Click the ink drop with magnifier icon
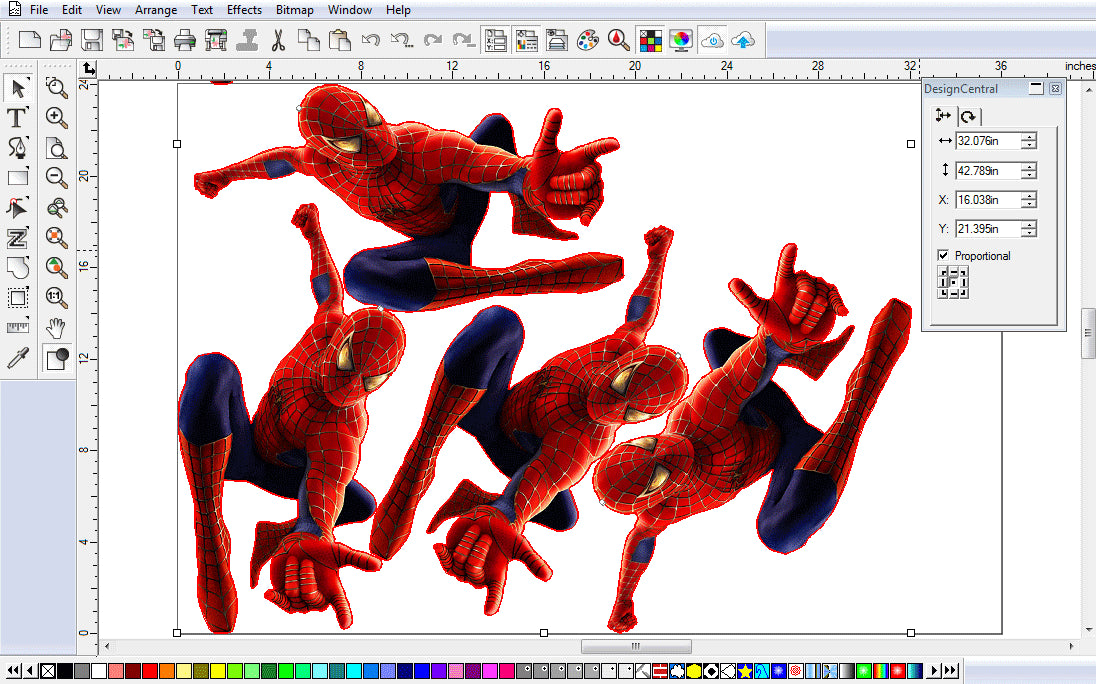This screenshot has height=684, width=1096. click(619, 40)
